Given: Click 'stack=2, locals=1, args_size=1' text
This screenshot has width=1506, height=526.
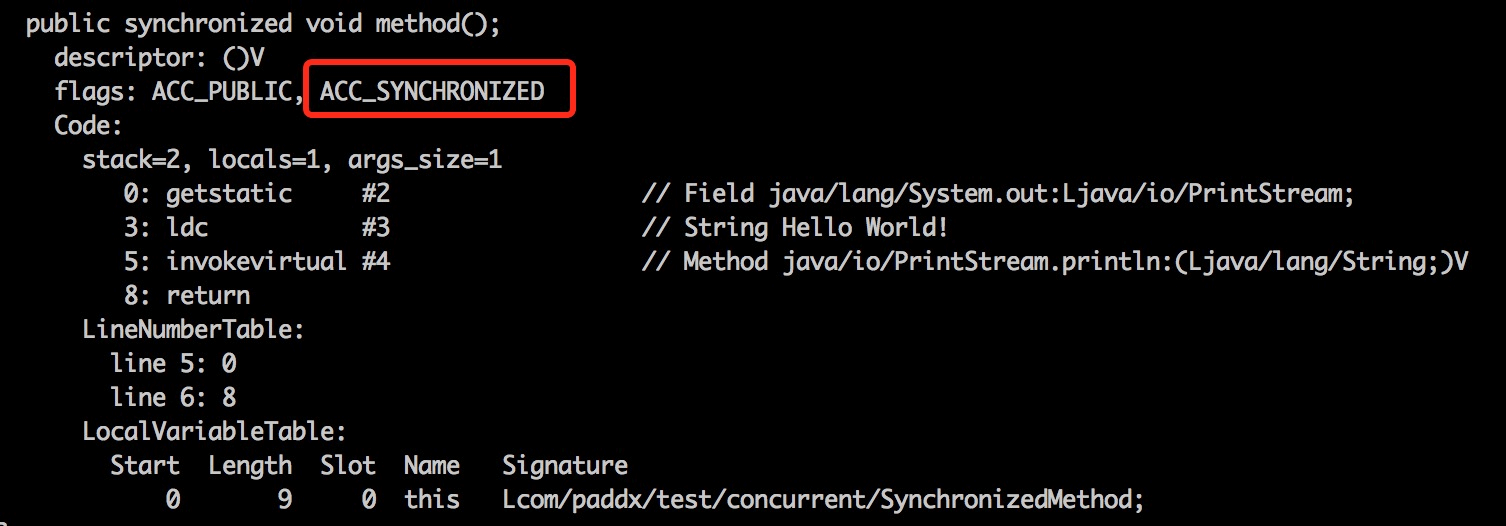Looking at the screenshot, I should [x=292, y=159].
